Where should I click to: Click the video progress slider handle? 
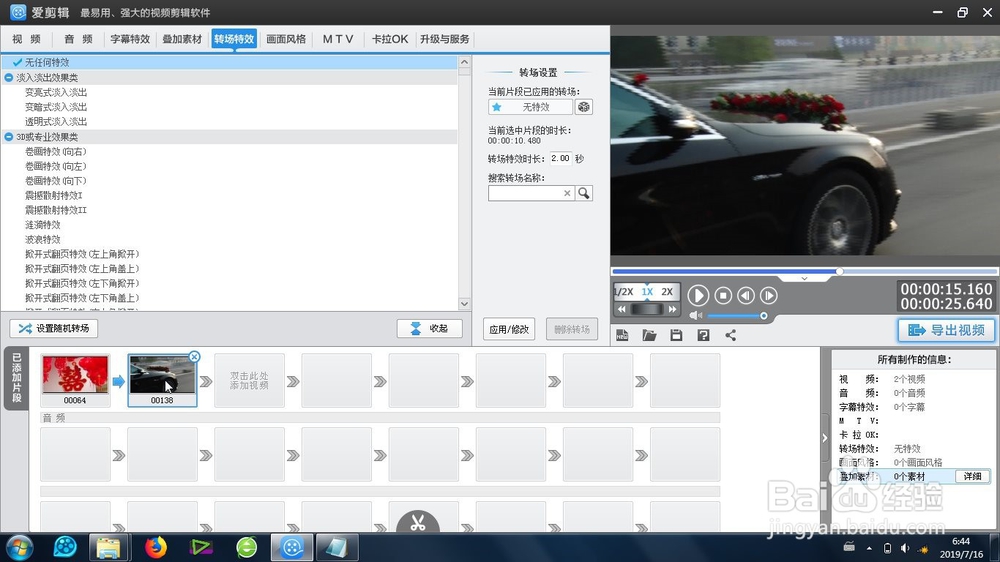(x=840, y=271)
